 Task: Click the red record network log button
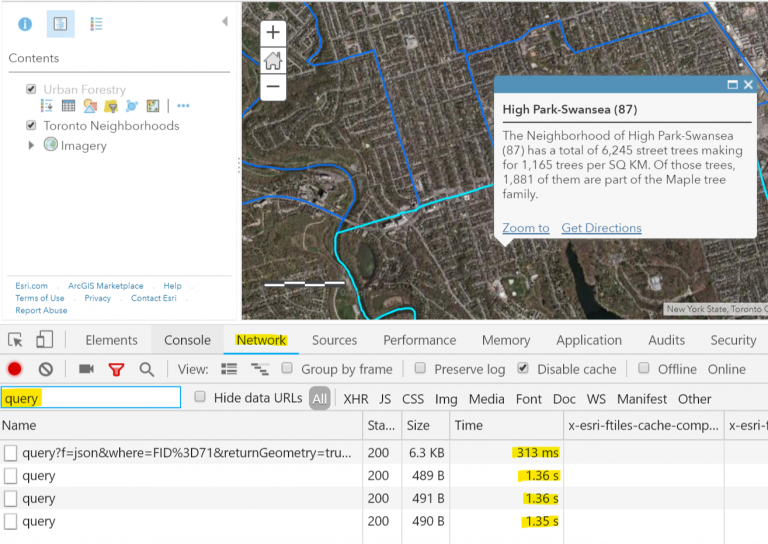(x=15, y=369)
